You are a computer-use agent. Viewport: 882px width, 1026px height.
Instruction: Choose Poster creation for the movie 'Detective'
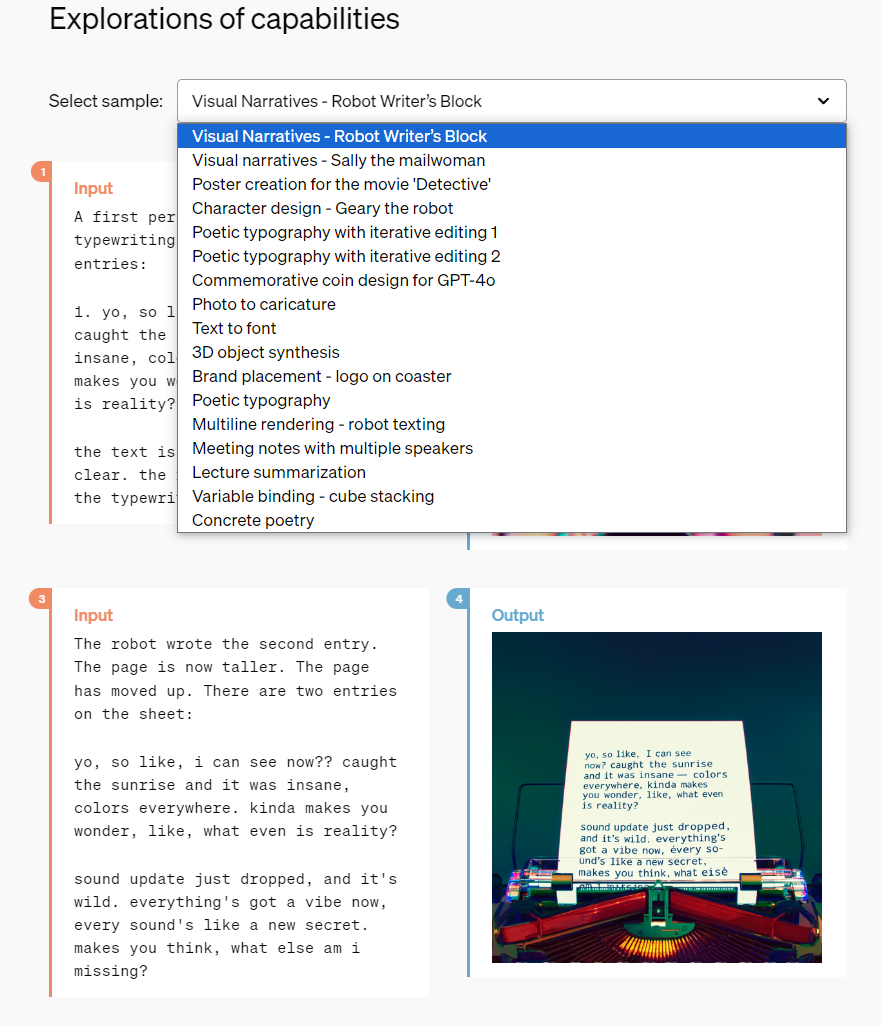(512, 185)
